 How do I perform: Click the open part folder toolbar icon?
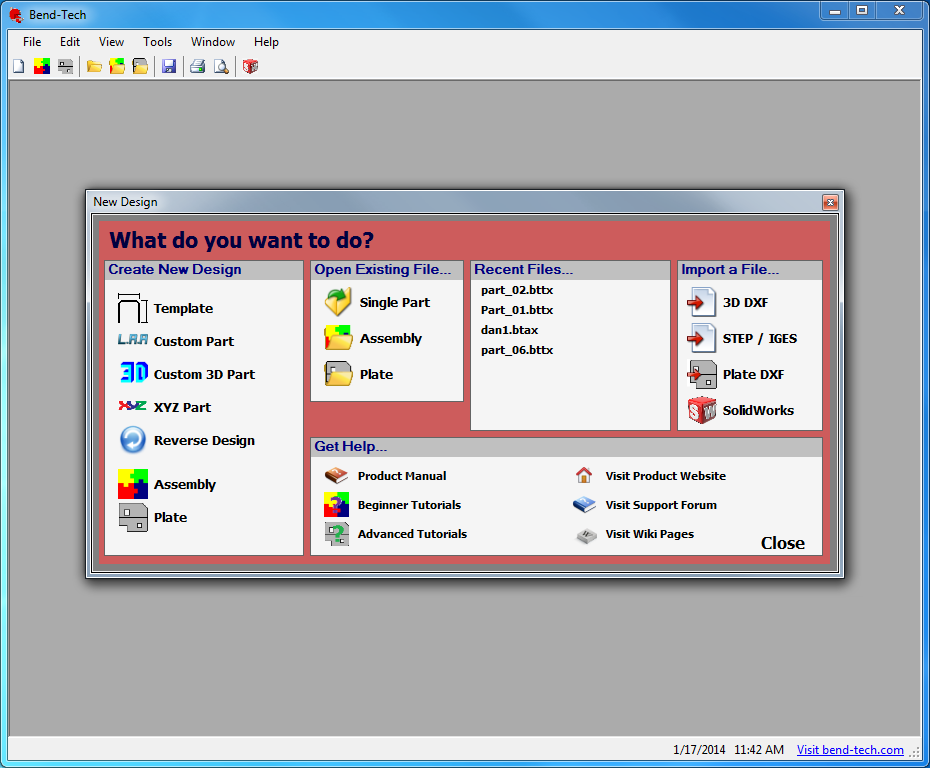pos(94,66)
